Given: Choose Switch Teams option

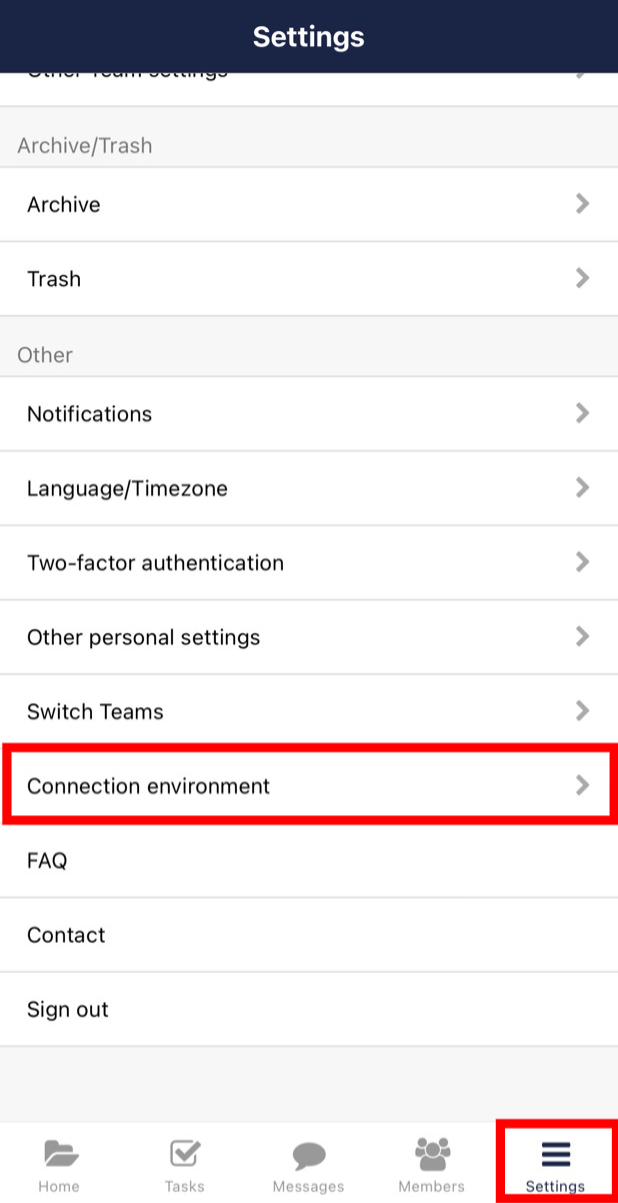Looking at the screenshot, I should tap(309, 711).
